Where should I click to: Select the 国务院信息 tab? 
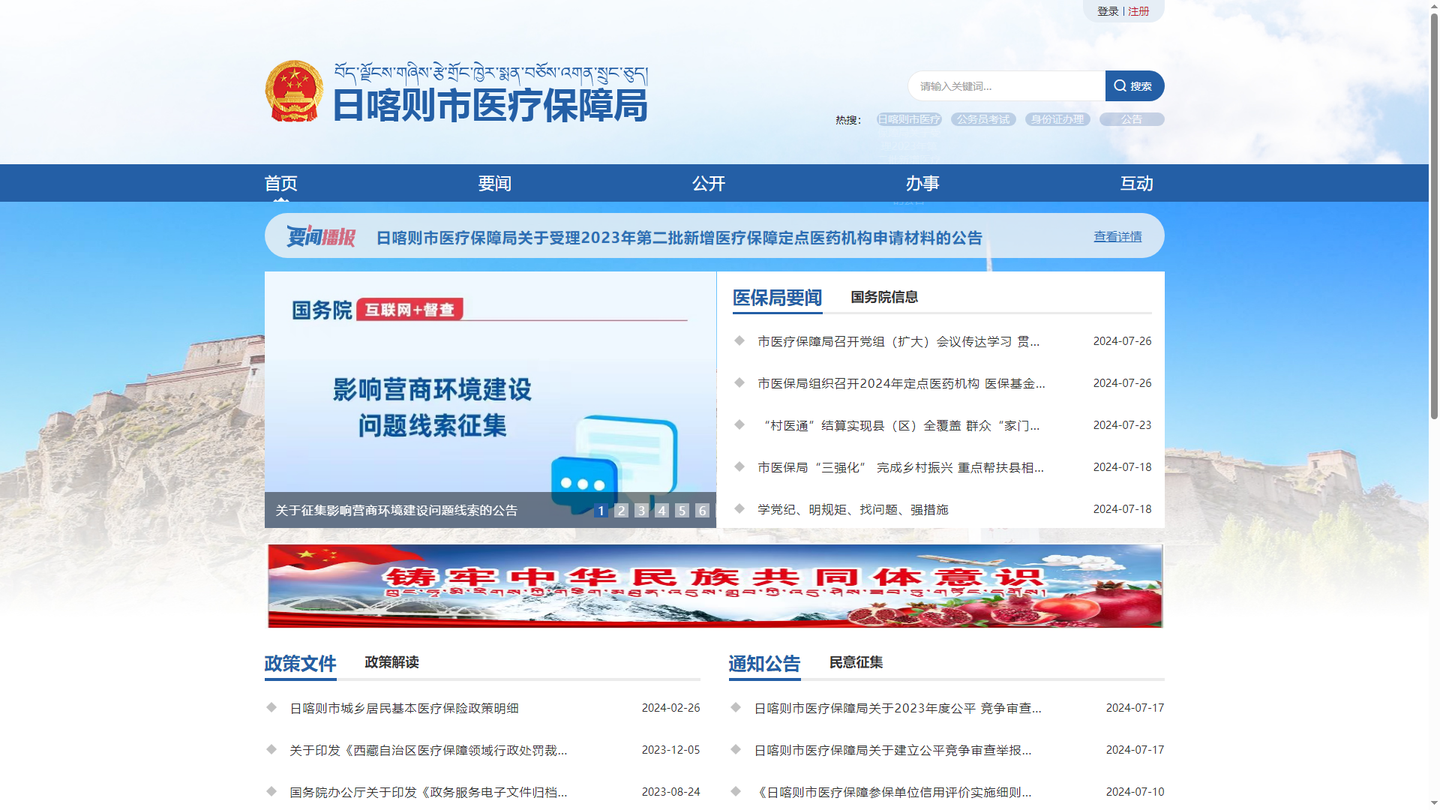coord(884,297)
